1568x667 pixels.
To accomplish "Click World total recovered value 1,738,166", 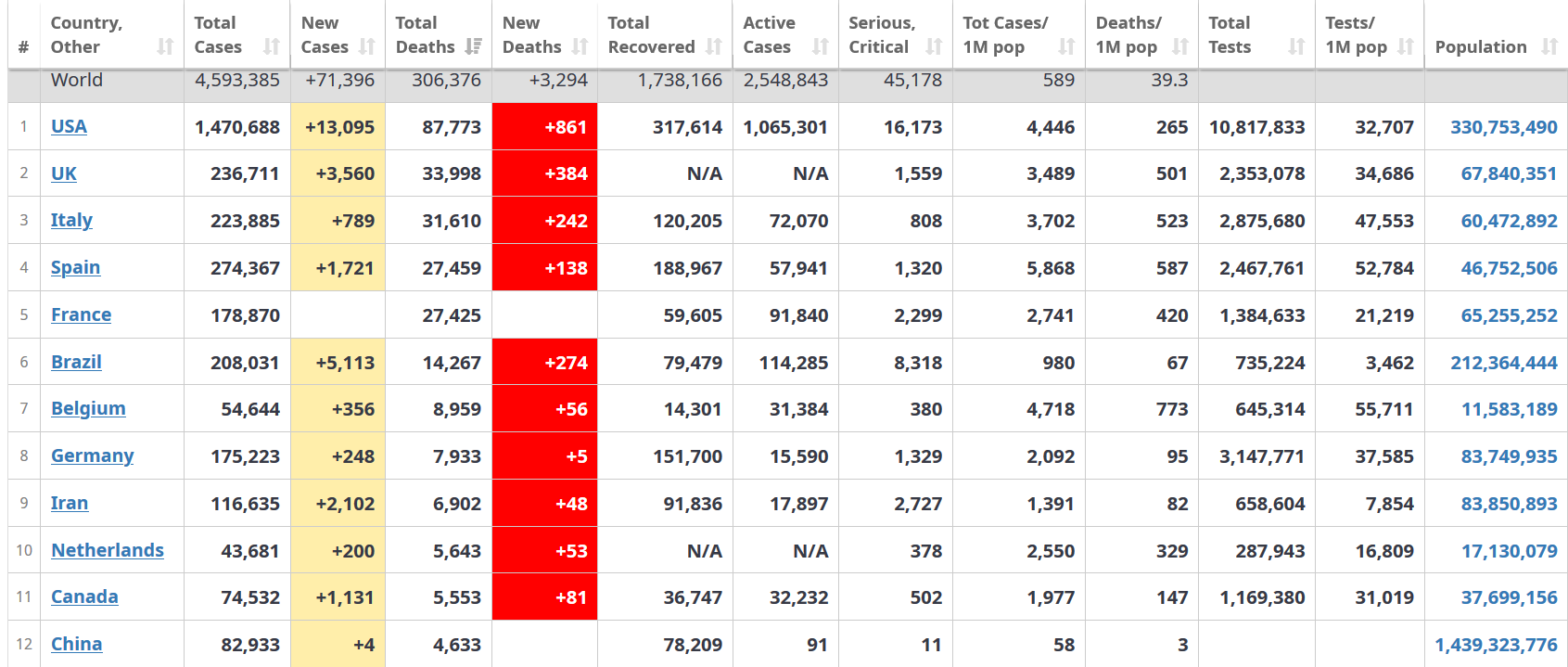I will (680, 81).
